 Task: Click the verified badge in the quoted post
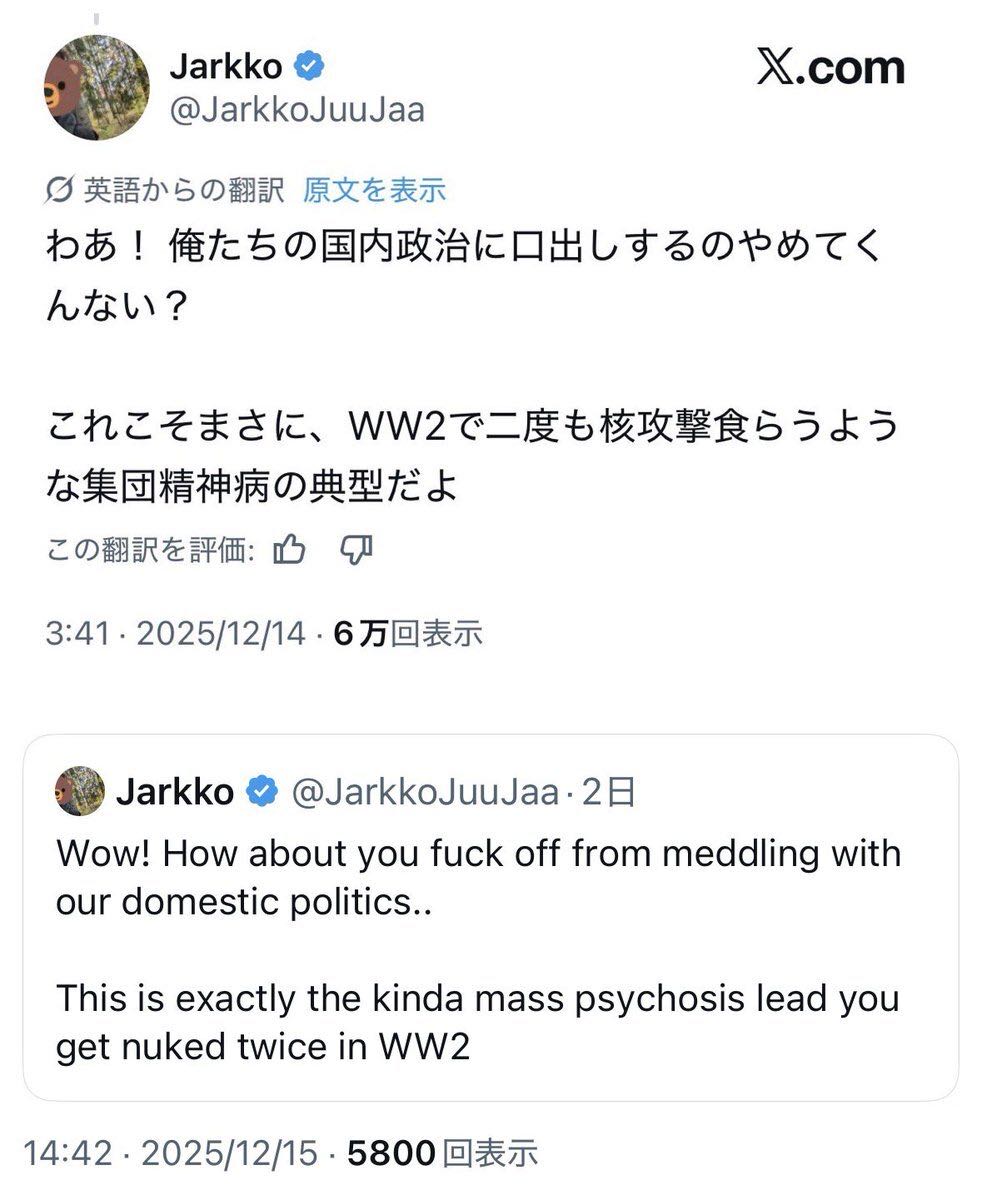(x=262, y=792)
